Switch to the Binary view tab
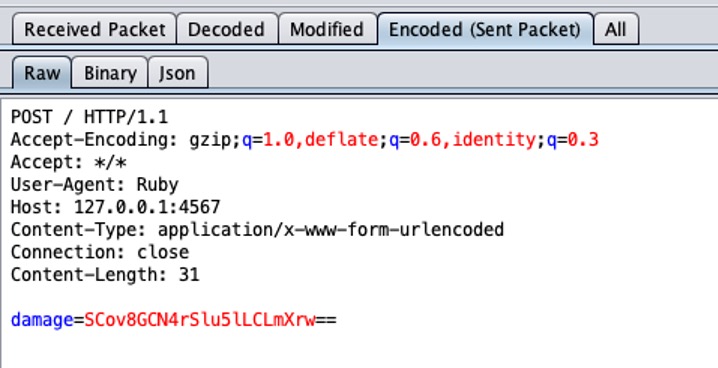Screen dimensions: 718x368 [110, 73]
